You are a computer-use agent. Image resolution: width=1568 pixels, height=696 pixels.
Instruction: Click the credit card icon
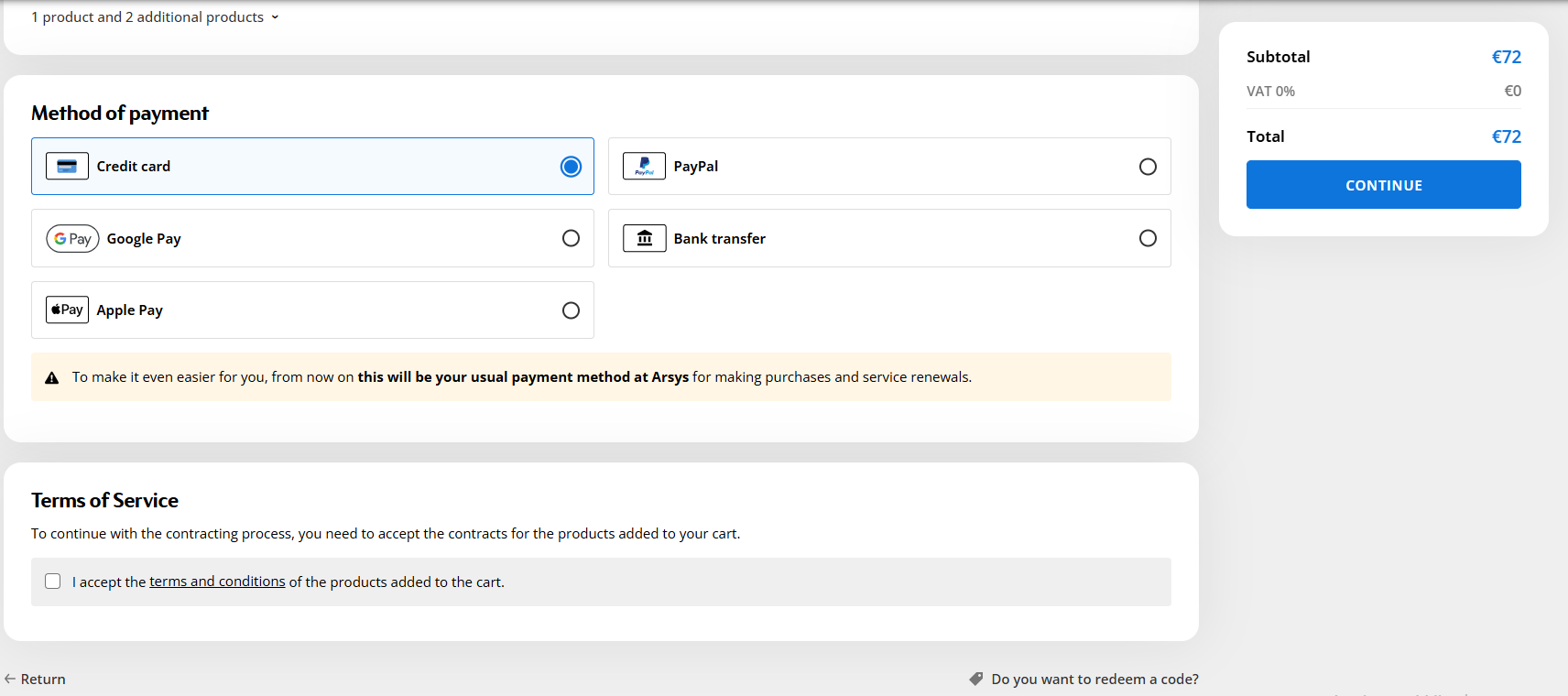[67, 166]
